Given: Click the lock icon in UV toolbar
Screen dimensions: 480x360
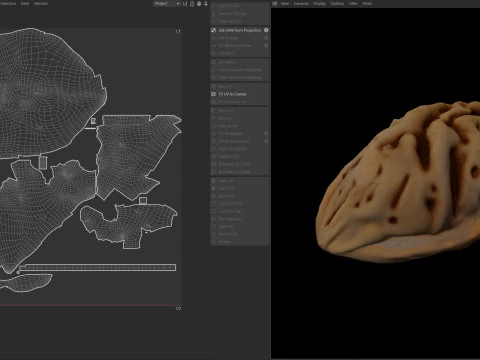Looking at the screenshot, I should click(x=192, y=3).
